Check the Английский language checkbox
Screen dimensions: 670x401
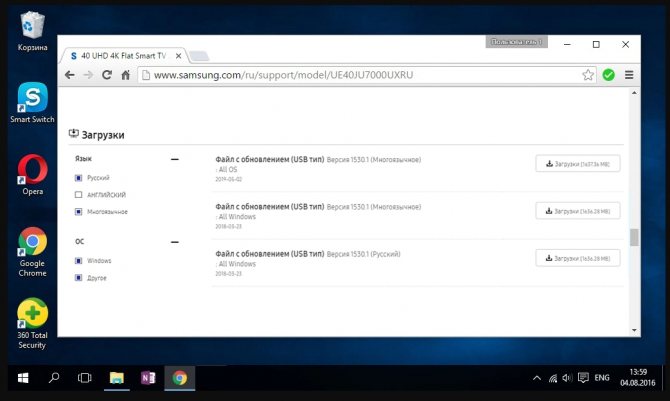[x=79, y=195]
